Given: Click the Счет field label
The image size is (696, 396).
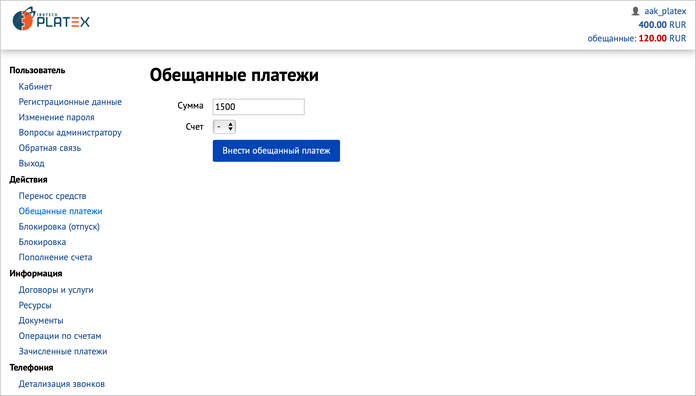Looking at the screenshot, I should point(194,127).
